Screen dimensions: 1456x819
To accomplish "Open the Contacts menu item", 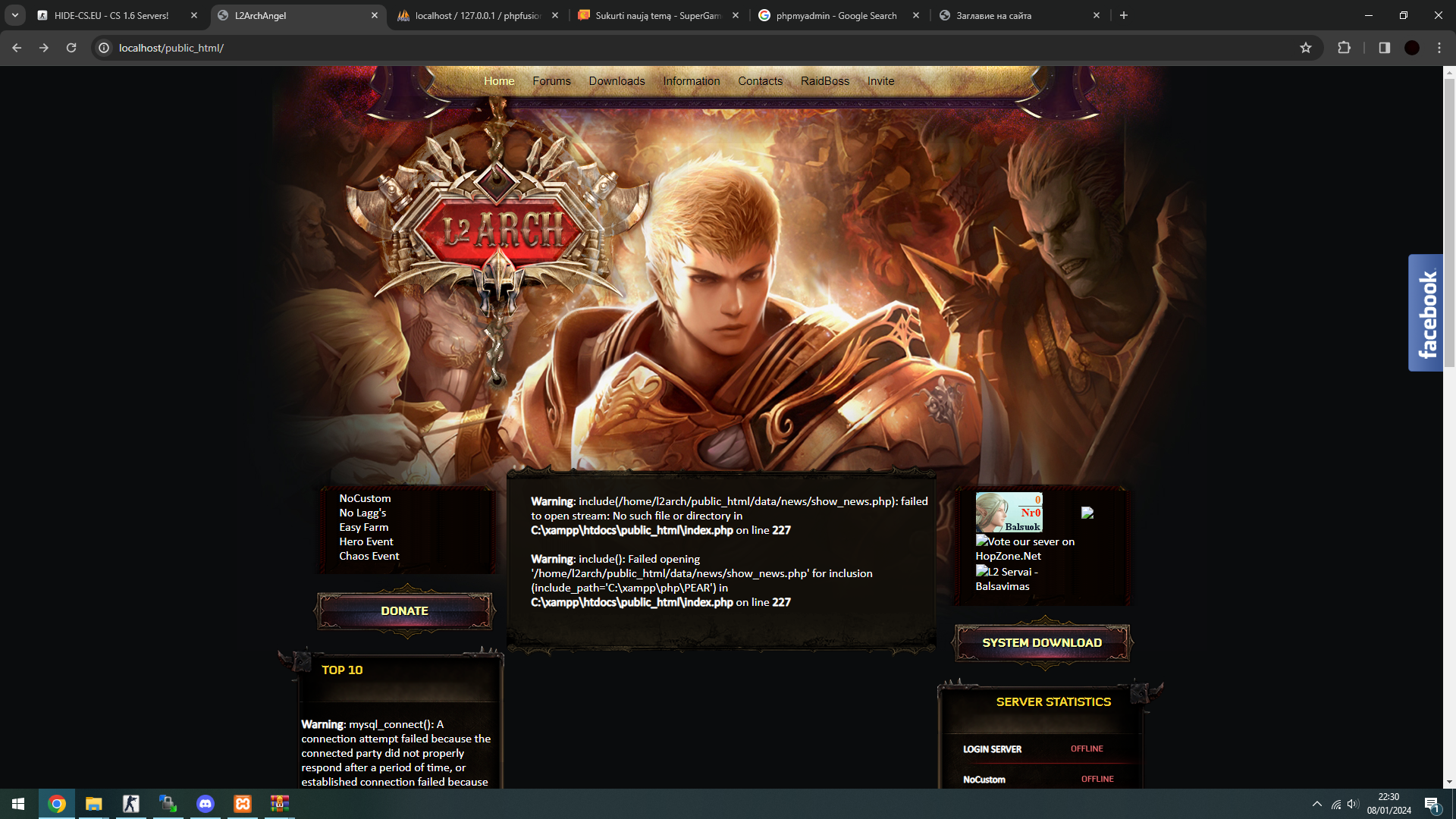I will [760, 81].
